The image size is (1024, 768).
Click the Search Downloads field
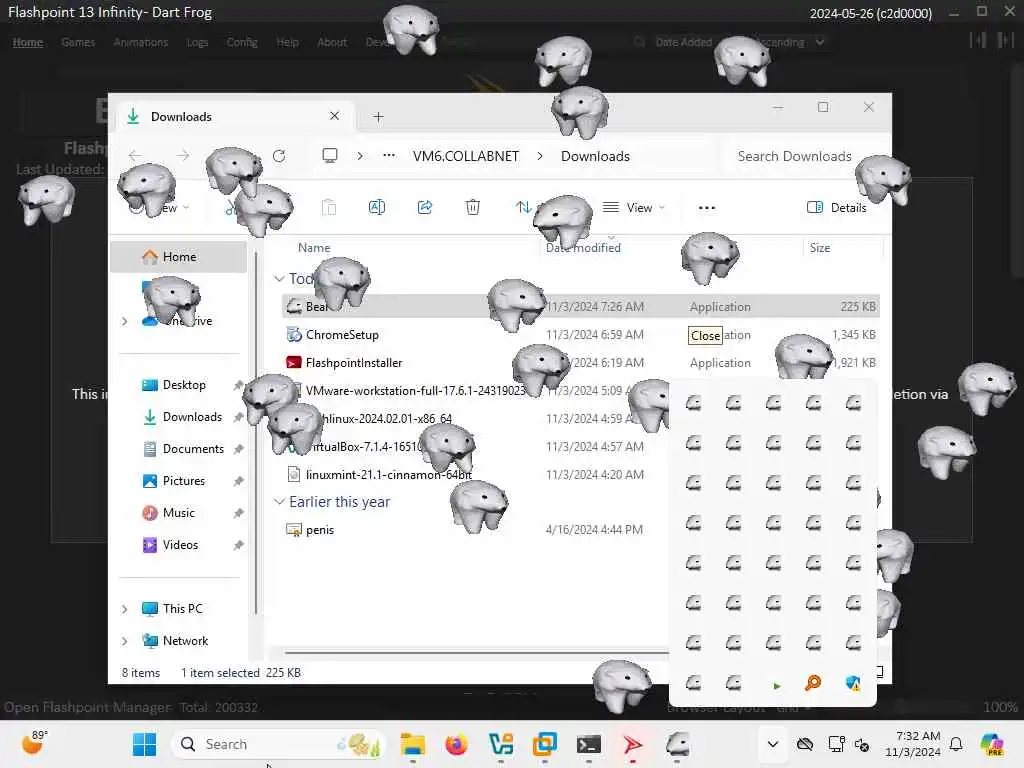click(794, 156)
